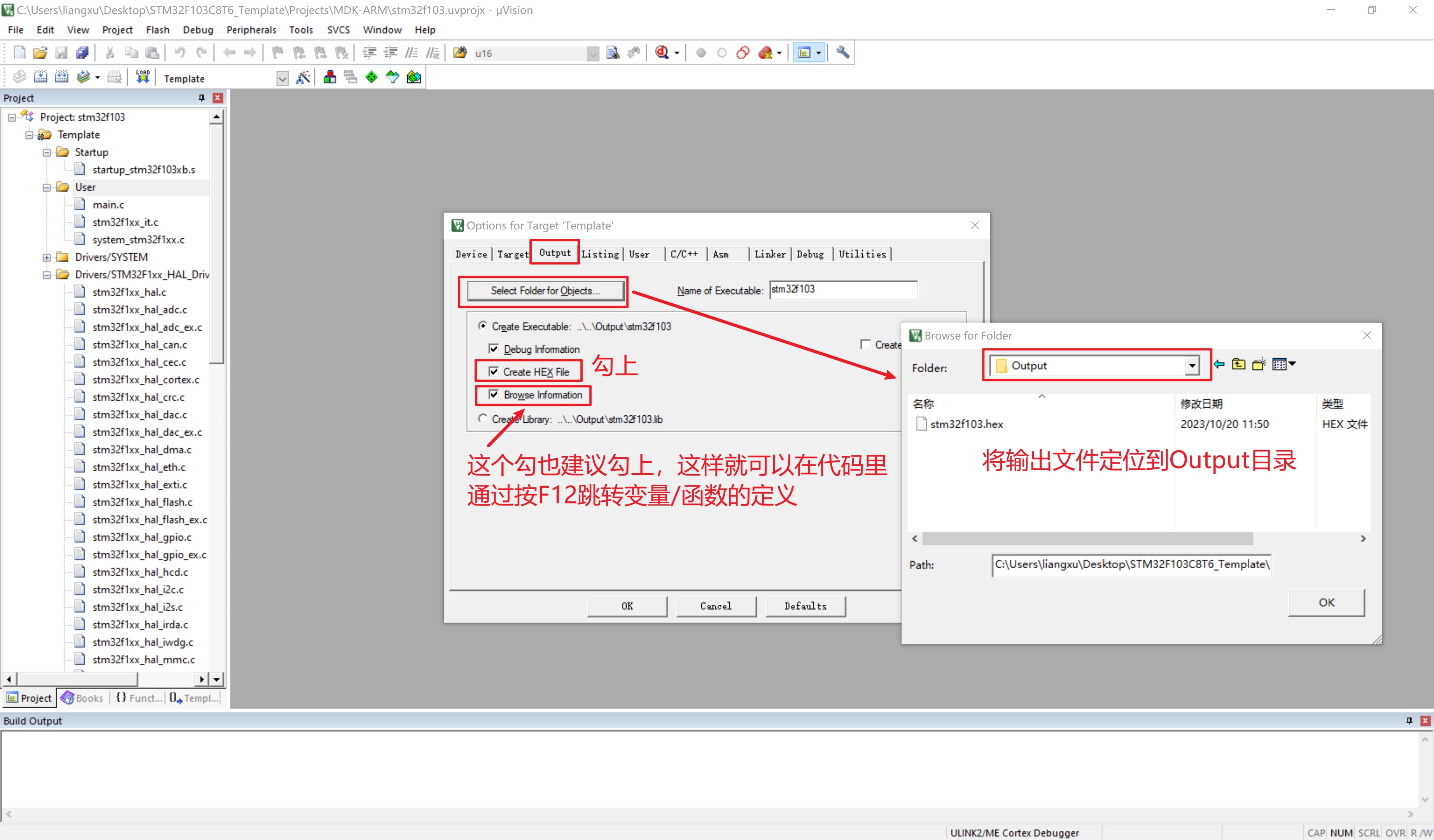The image size is (1434, 840).
Task: Click the Manage Project Items blocks icon
Action: (x=329, y=77)
